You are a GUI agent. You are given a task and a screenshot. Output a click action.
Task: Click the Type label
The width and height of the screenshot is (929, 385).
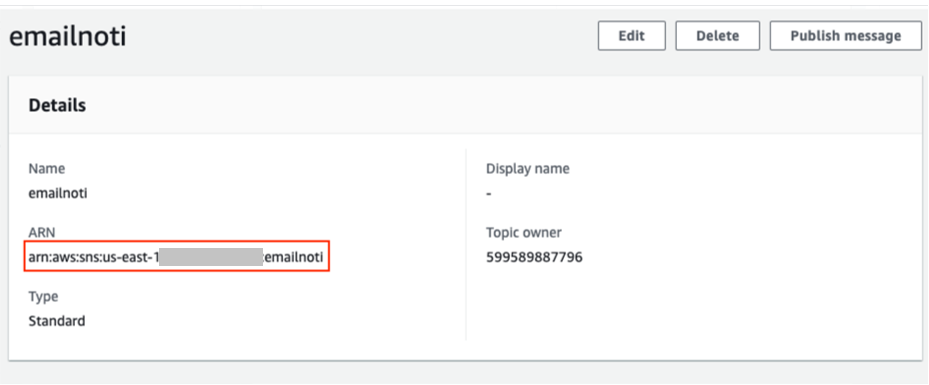point(43,296)
